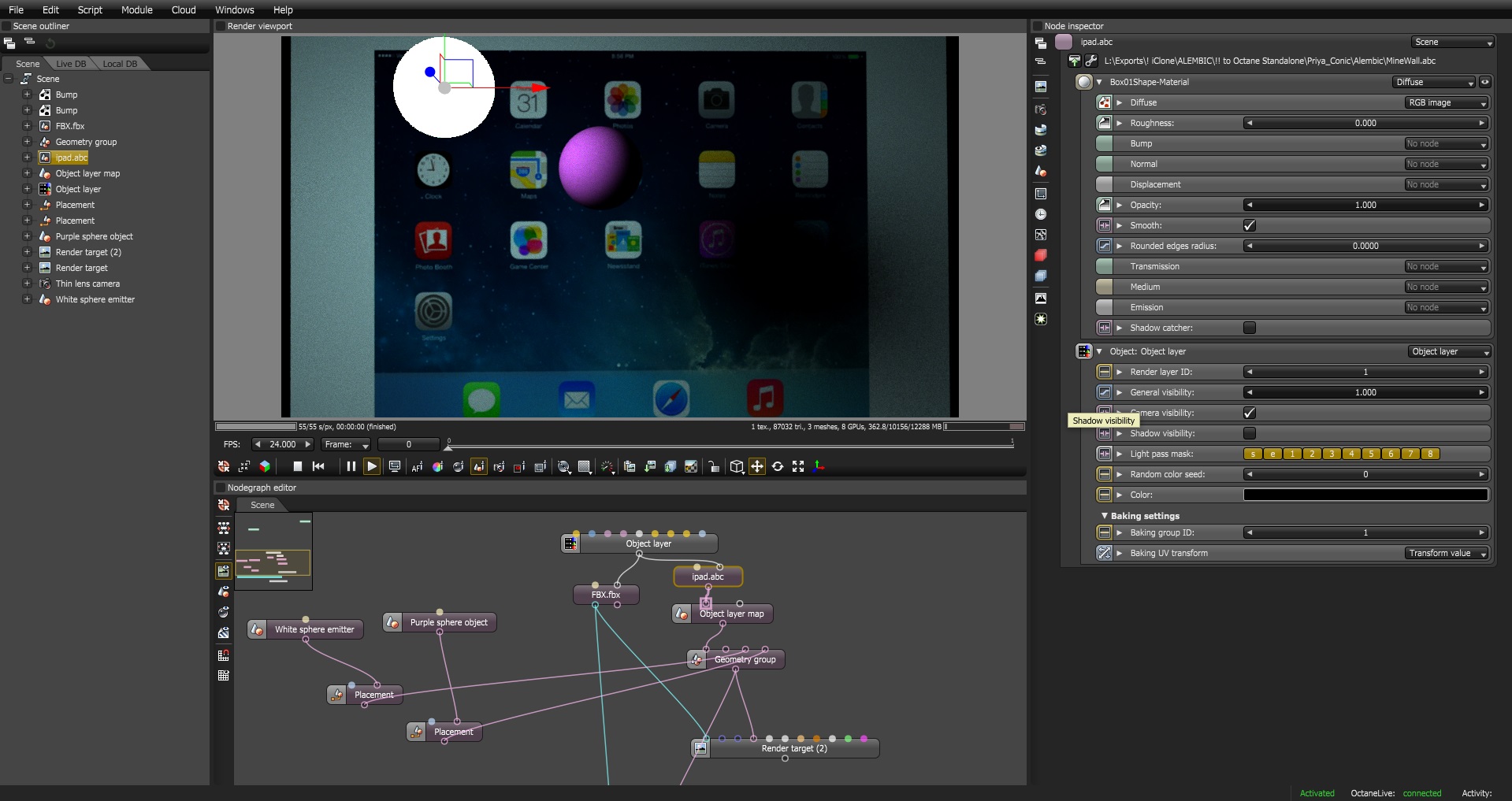Click the highlighted play render button
This screenshot has height=801, width=1512.
pyautogui.click(x=371, y=466)
